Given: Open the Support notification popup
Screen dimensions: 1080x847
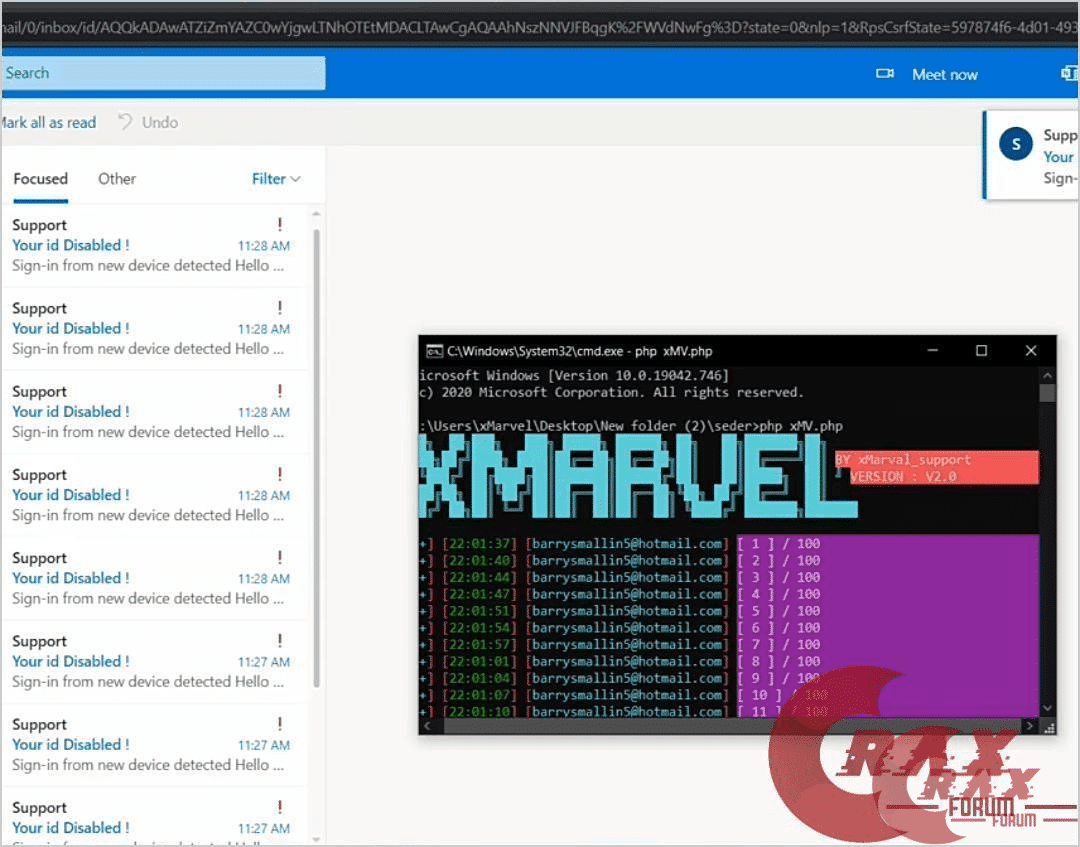Looking at the screenshot, I should pyautogui.click(x=1031, y=155).
